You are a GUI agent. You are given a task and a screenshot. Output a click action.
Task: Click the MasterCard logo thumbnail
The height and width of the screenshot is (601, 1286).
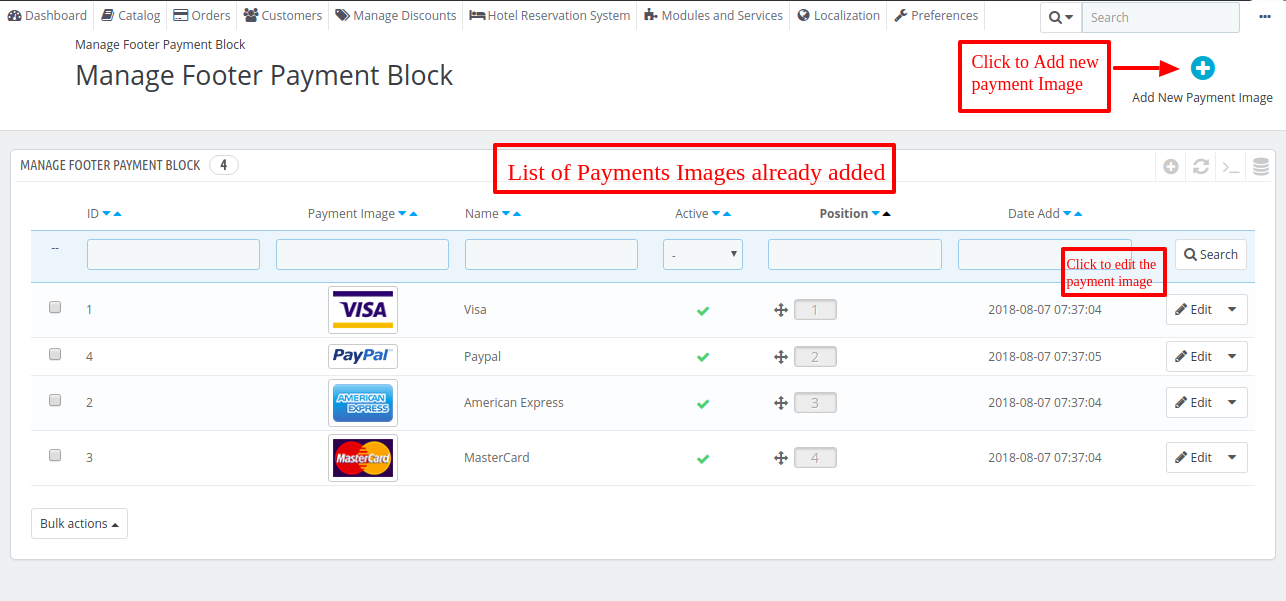363,458
